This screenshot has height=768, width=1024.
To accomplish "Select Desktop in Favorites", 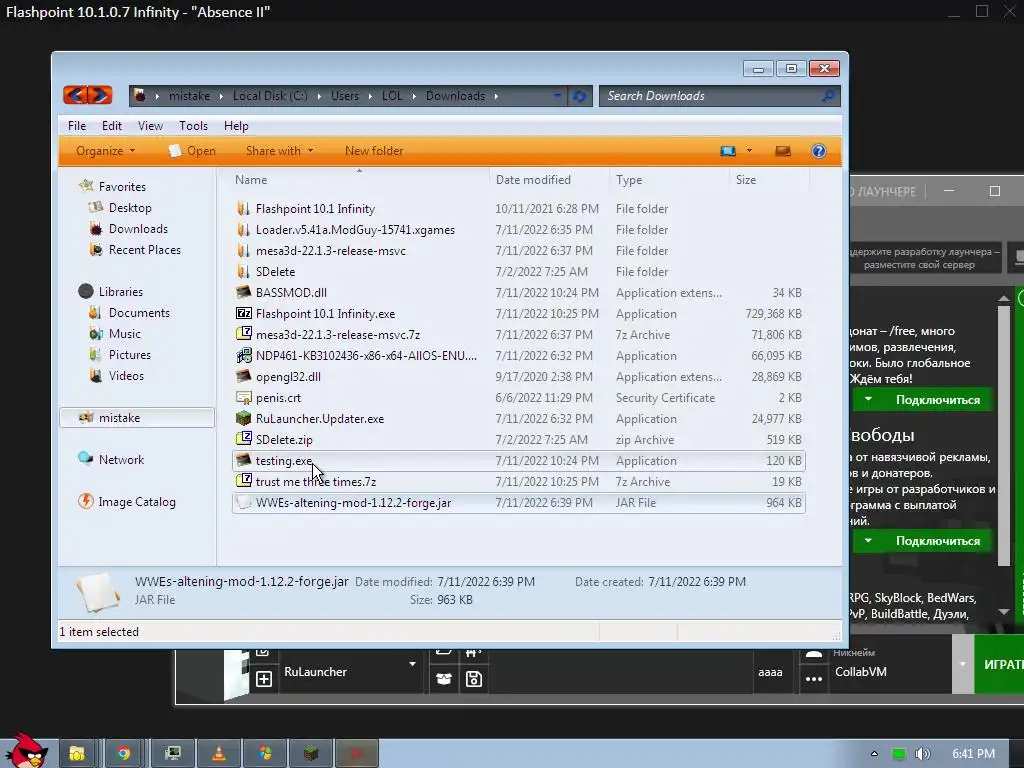I will tap(130, 208).
